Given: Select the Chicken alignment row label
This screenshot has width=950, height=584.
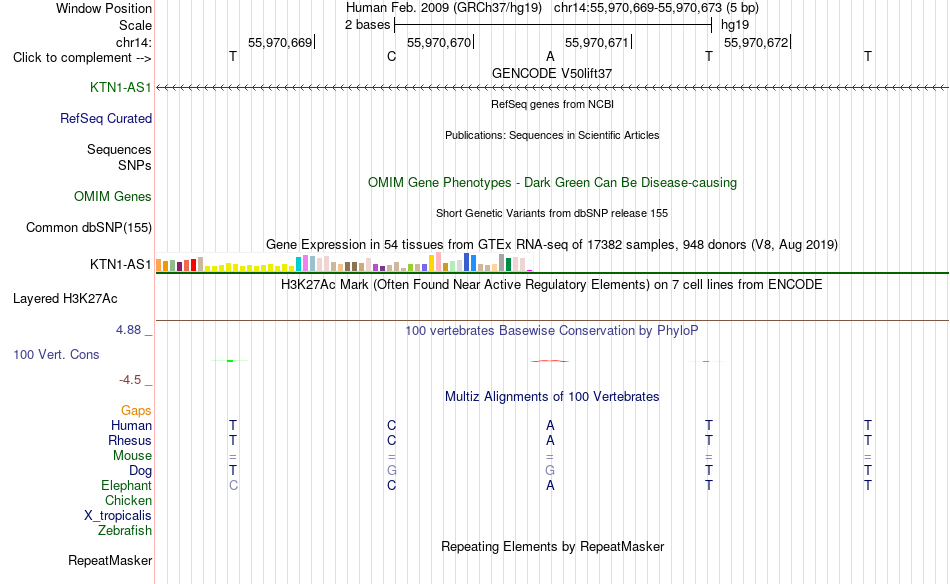Looking at the screenshot, I should tap(128, 500).
